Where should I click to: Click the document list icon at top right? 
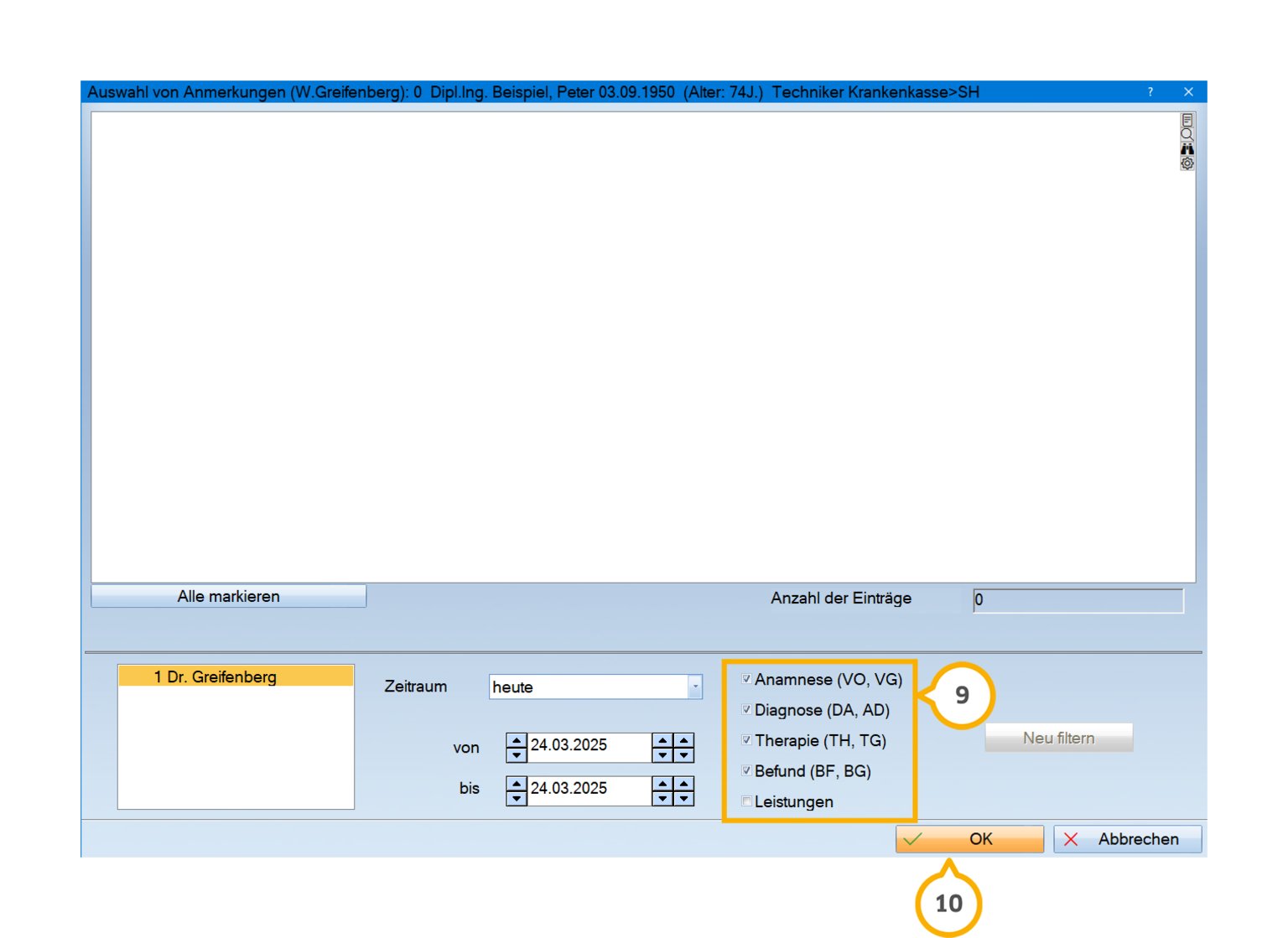(1187, 120)
